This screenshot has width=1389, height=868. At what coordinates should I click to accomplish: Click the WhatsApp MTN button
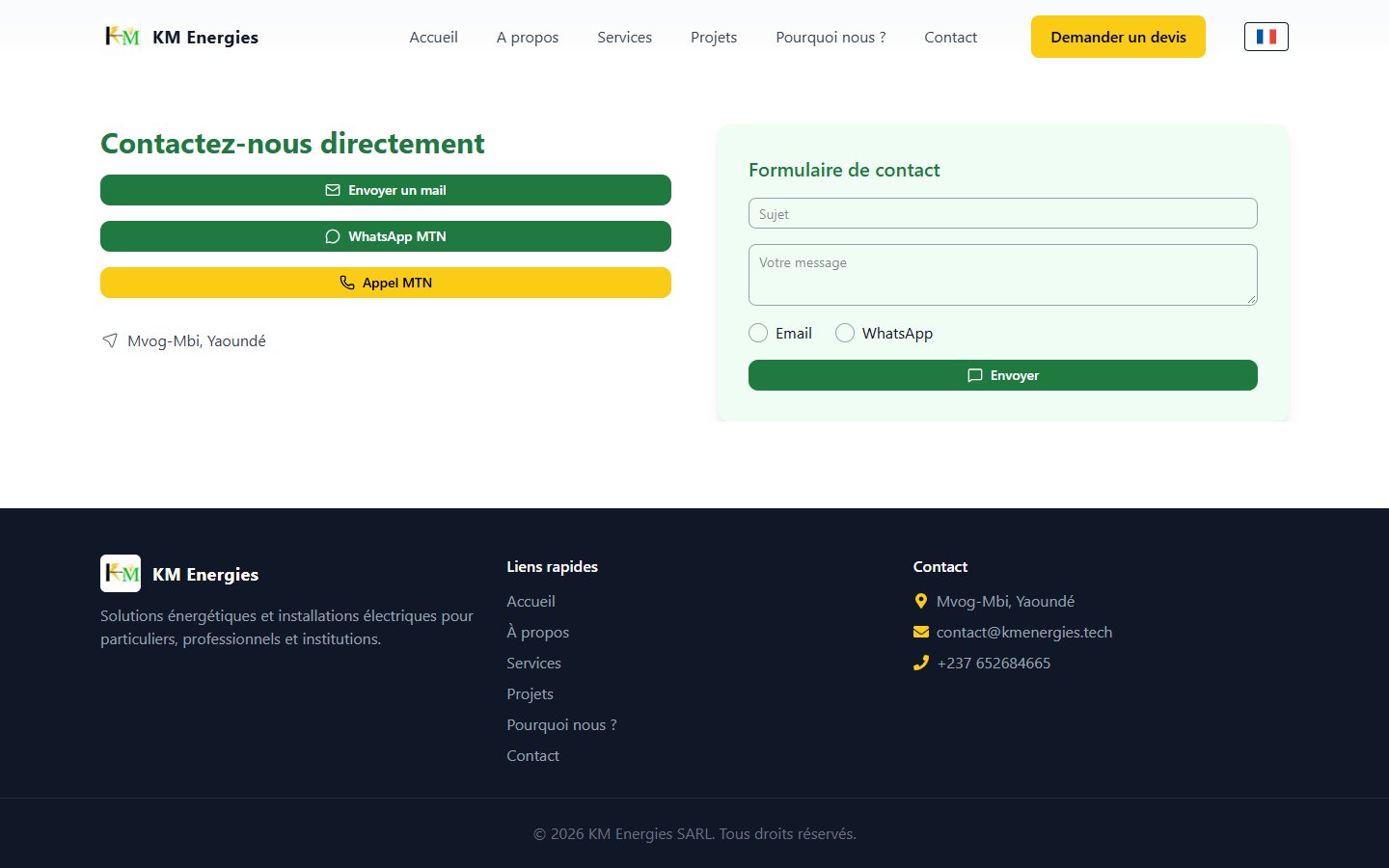[386, 236]
